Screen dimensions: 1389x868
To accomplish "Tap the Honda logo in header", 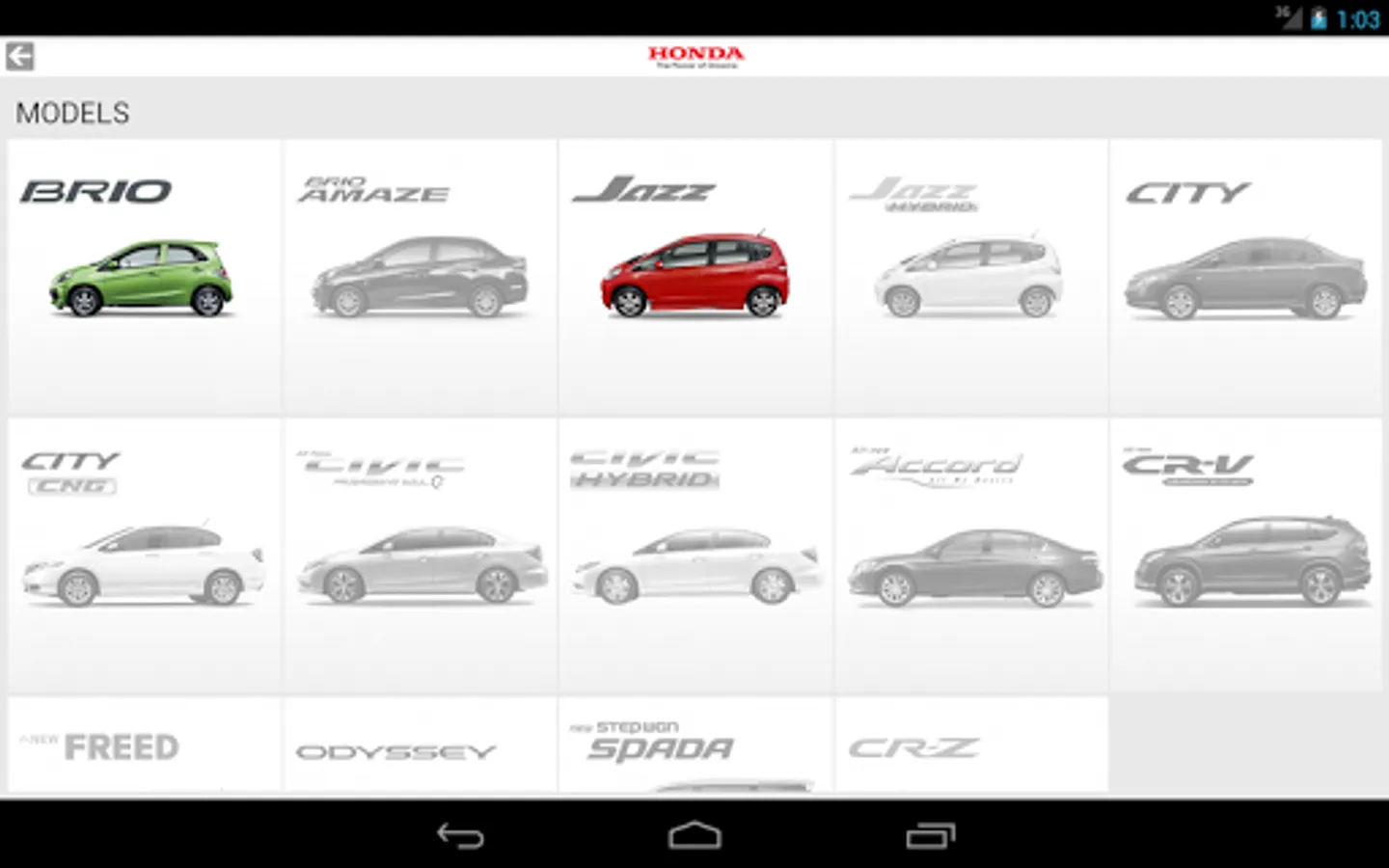I will tap(695, 57).
